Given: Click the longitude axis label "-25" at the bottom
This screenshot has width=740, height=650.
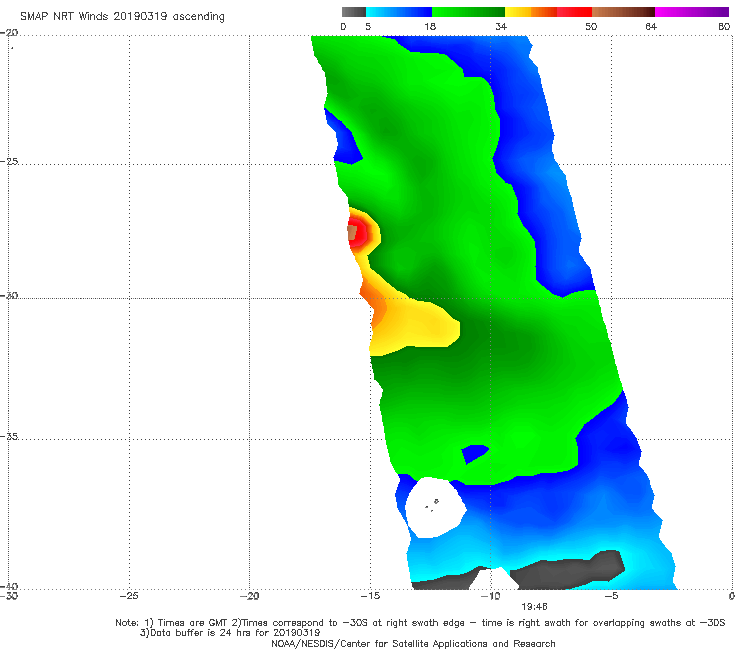Looking at the screenshot, I should (129, 596).
